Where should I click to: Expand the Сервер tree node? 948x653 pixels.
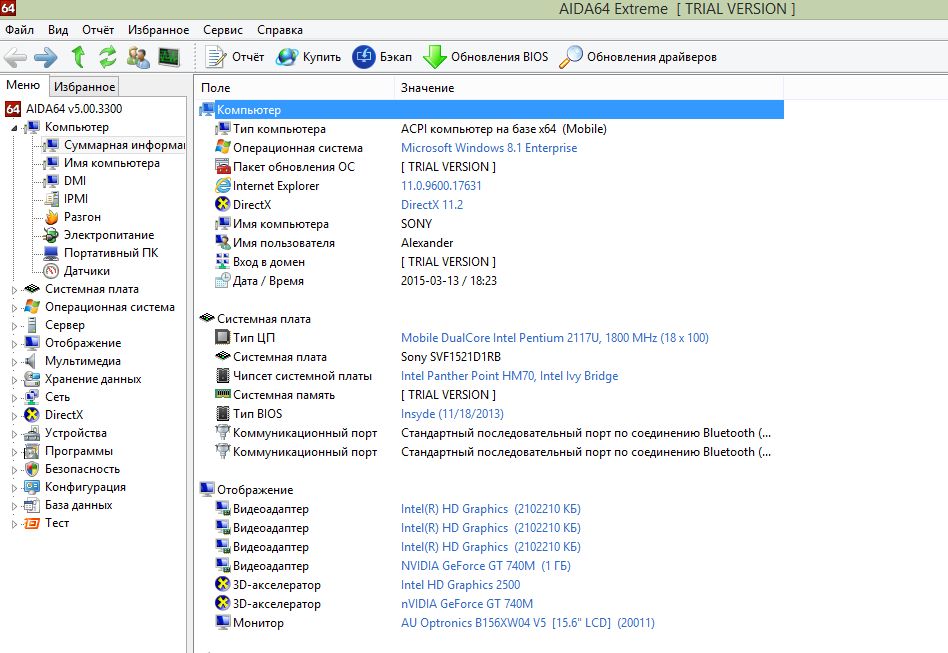(x=14, y=326)
